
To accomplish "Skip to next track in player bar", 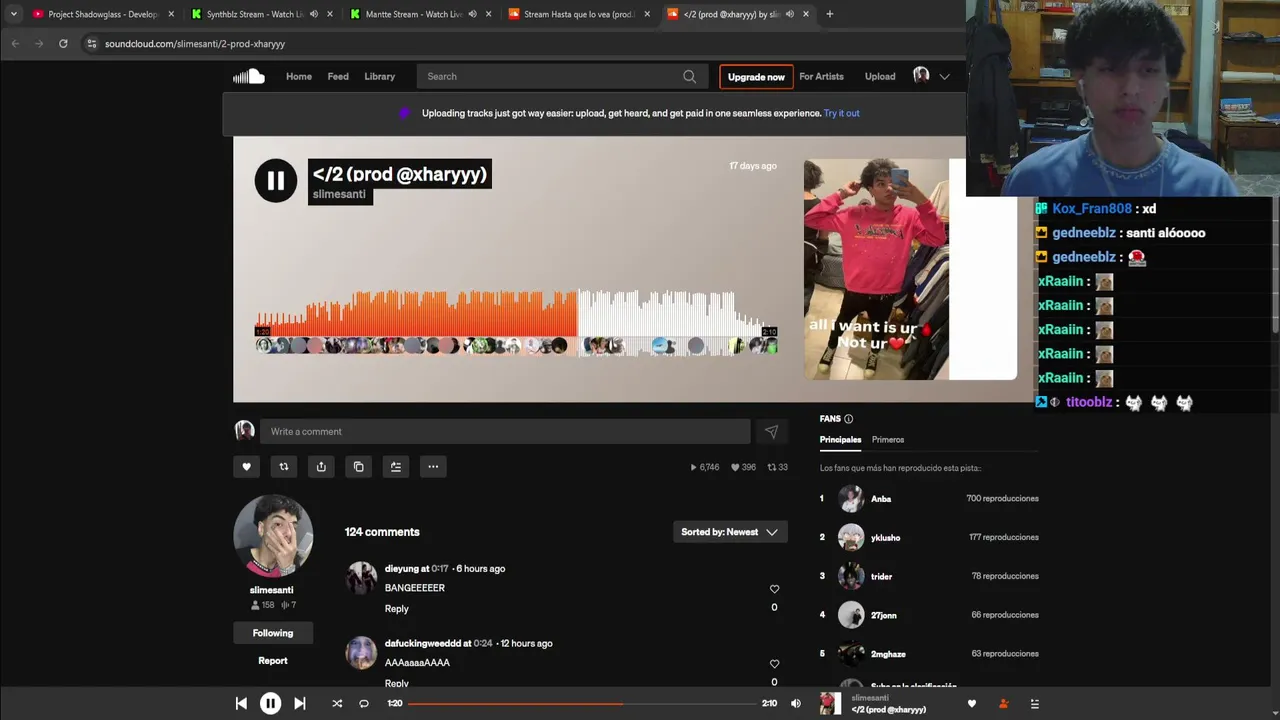I will tap(299, 703).
